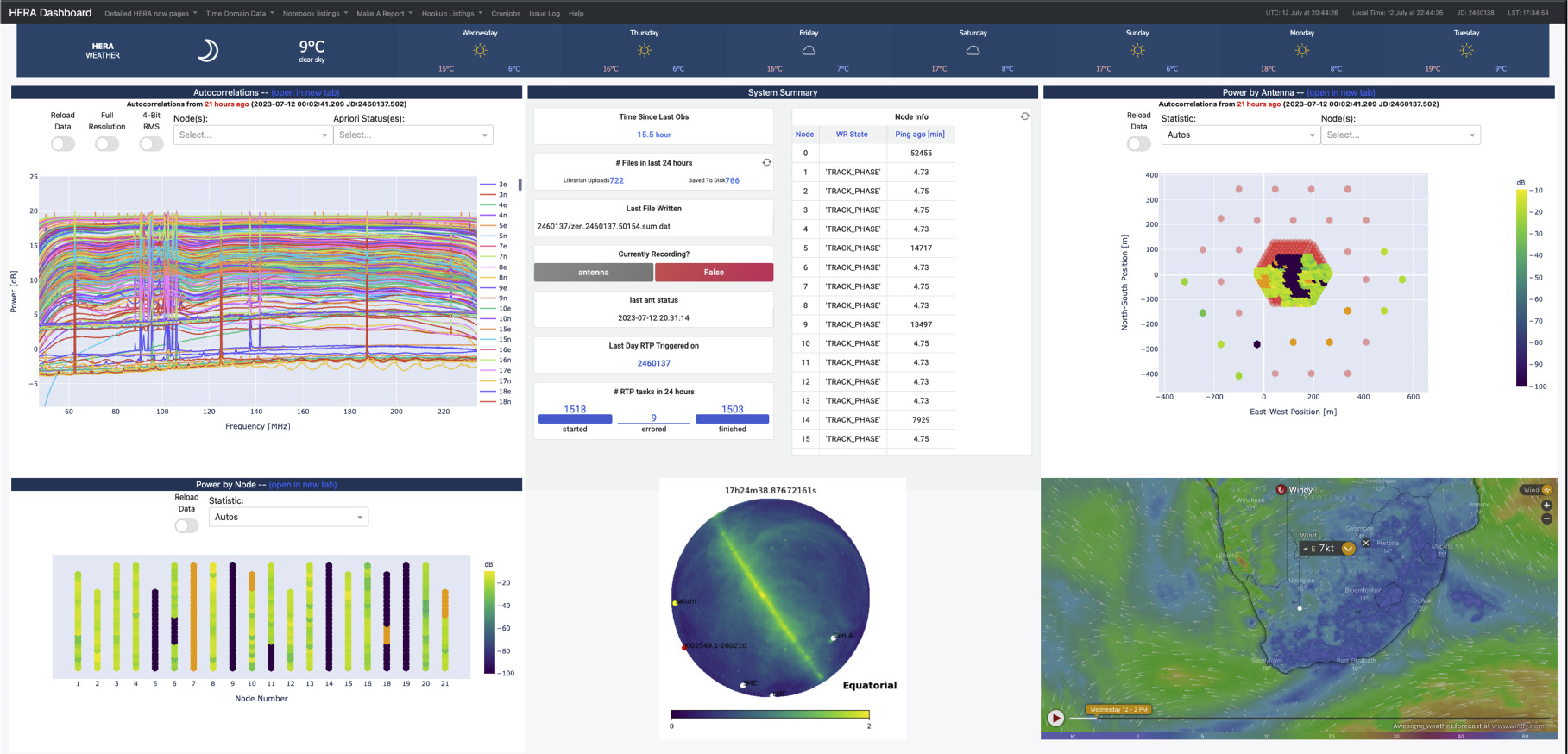Enable Full Resolution for Autocorrelations
The image size is (1568, 754).
click(107, 144)
